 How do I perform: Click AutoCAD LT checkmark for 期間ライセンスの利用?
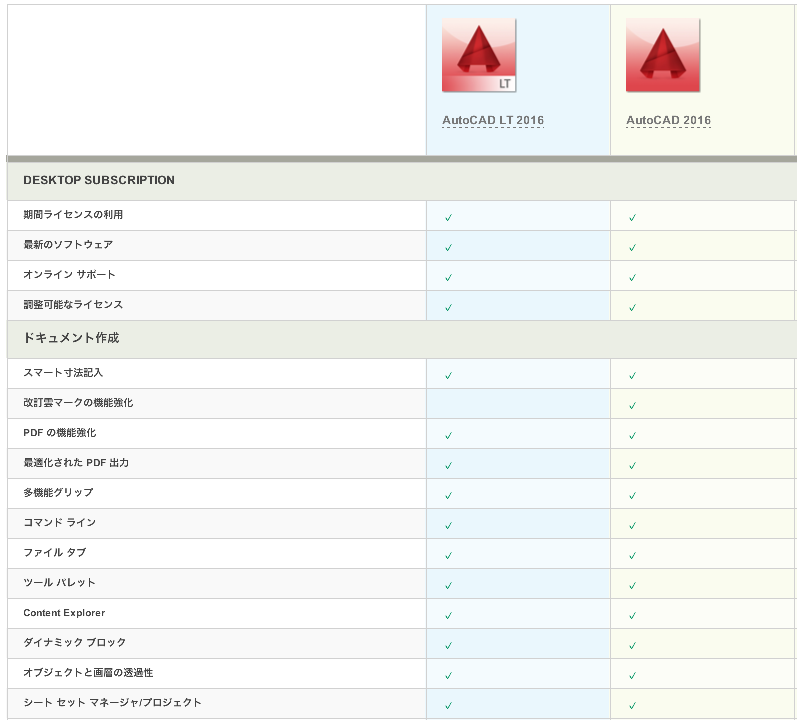point(448,218)
